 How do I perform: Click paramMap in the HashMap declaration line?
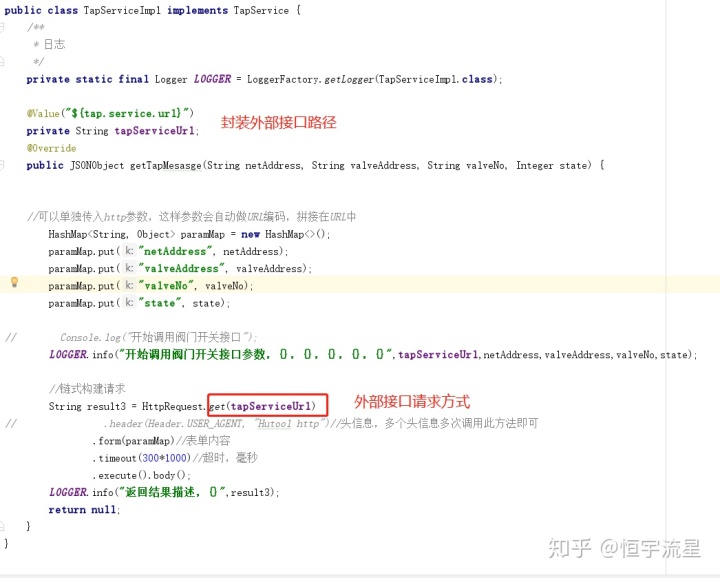click(x=202, y=234)
